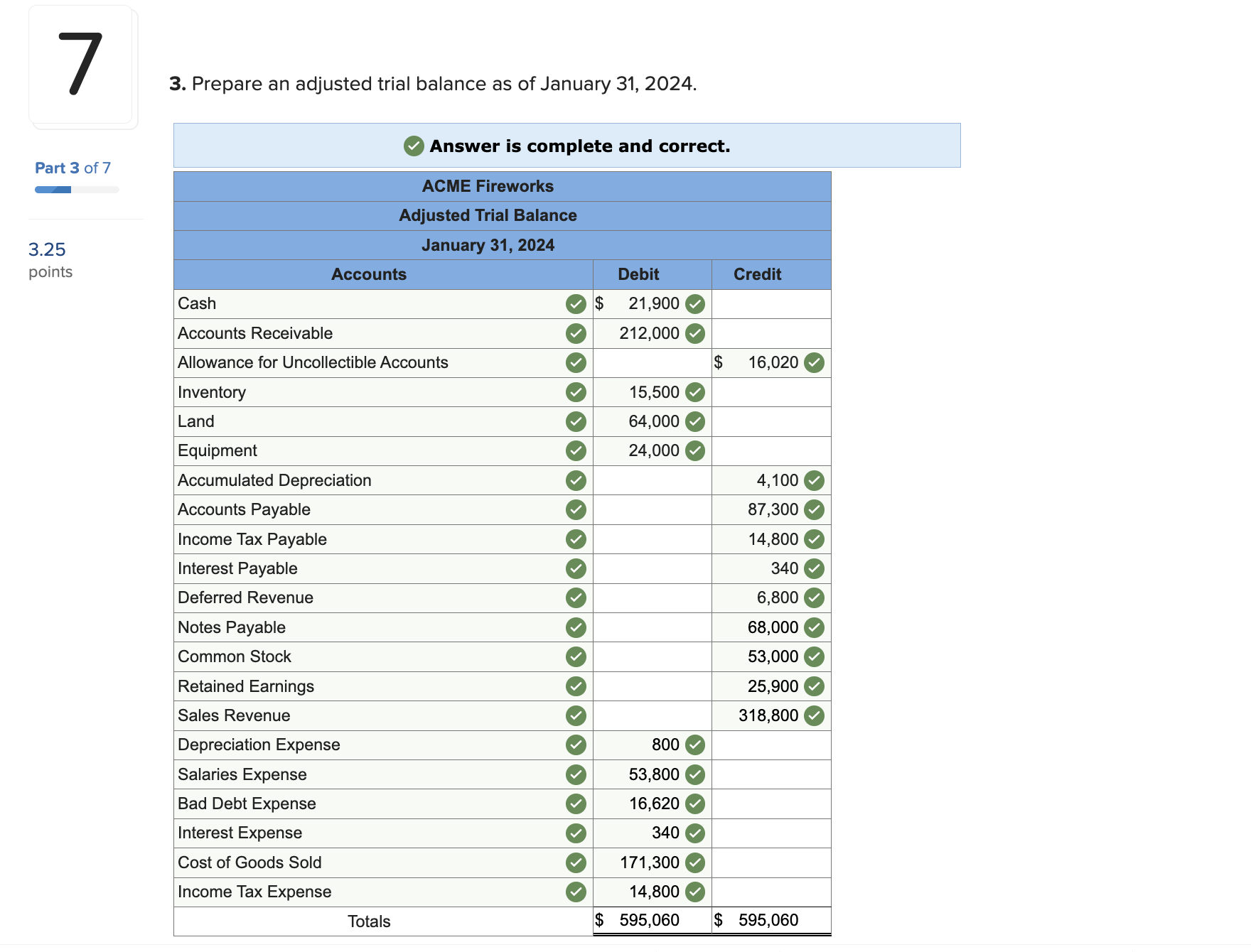This screenshot has width=1251, height=952.
Task: Click the check mark next to 4,100 credit
Action: click(x=814, y=481)
